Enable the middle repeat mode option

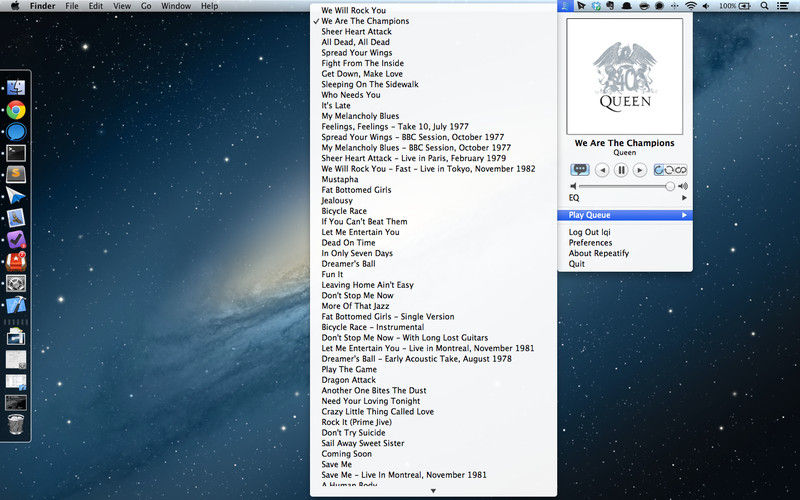pos(670,170)
